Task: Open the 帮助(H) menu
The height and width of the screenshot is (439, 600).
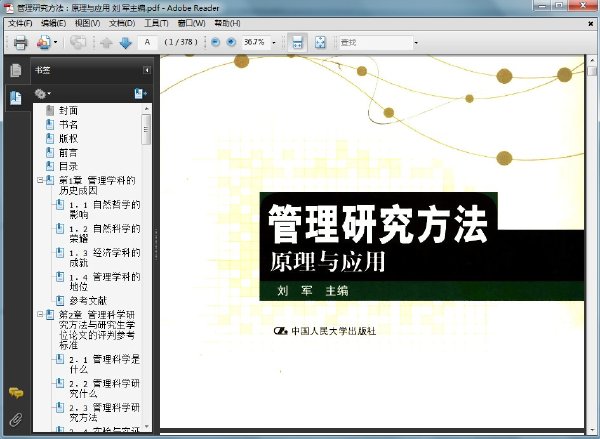Action: point(227,23)
